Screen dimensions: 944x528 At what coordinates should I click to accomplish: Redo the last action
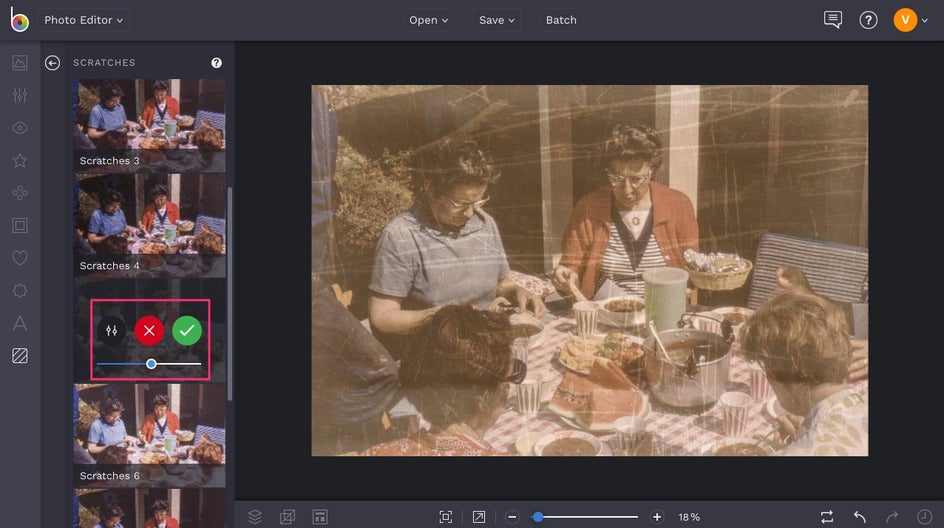coord(892,517)
